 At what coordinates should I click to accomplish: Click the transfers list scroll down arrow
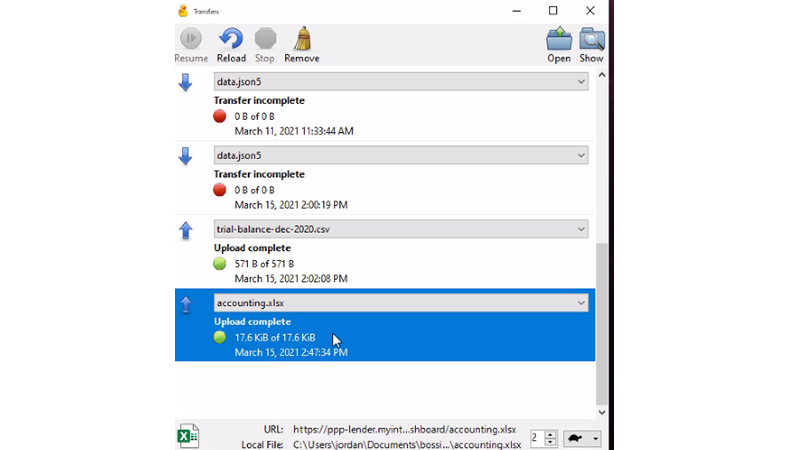(x=602, y=412)
